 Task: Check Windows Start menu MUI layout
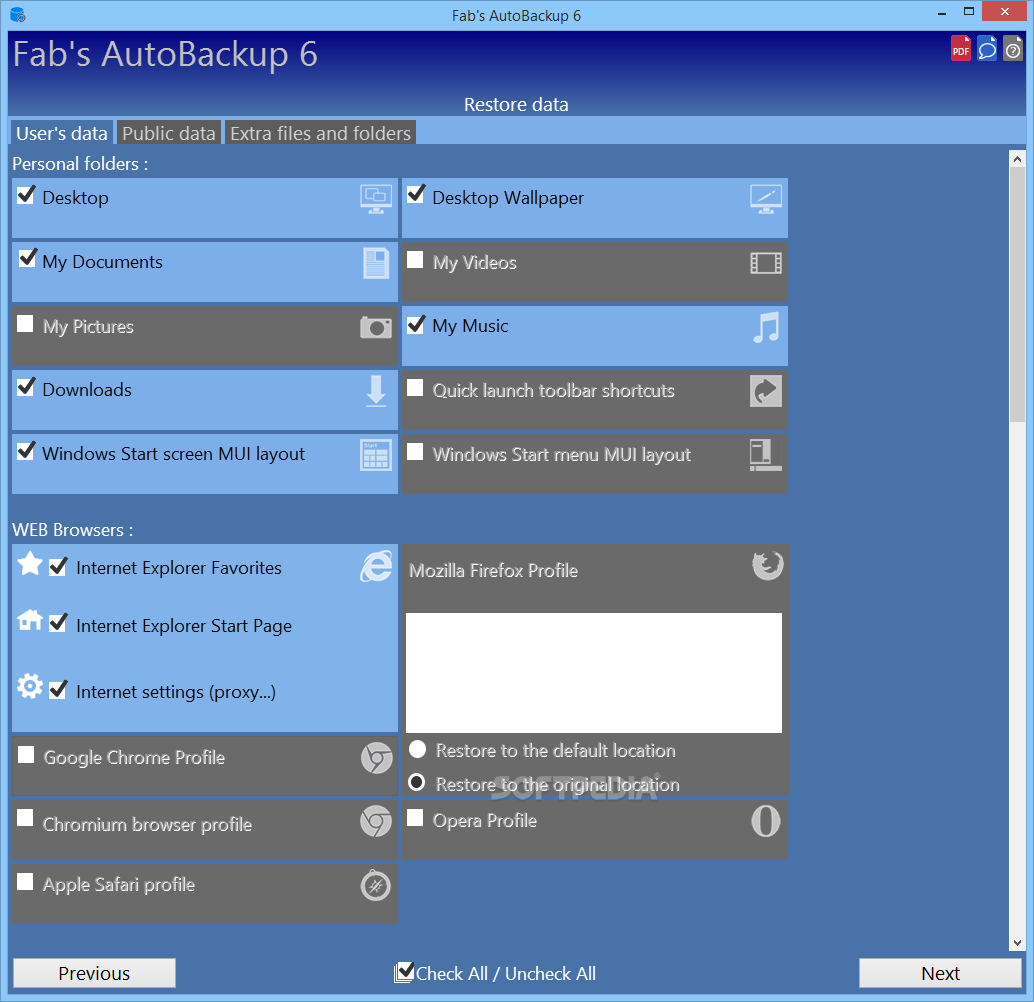415,452
